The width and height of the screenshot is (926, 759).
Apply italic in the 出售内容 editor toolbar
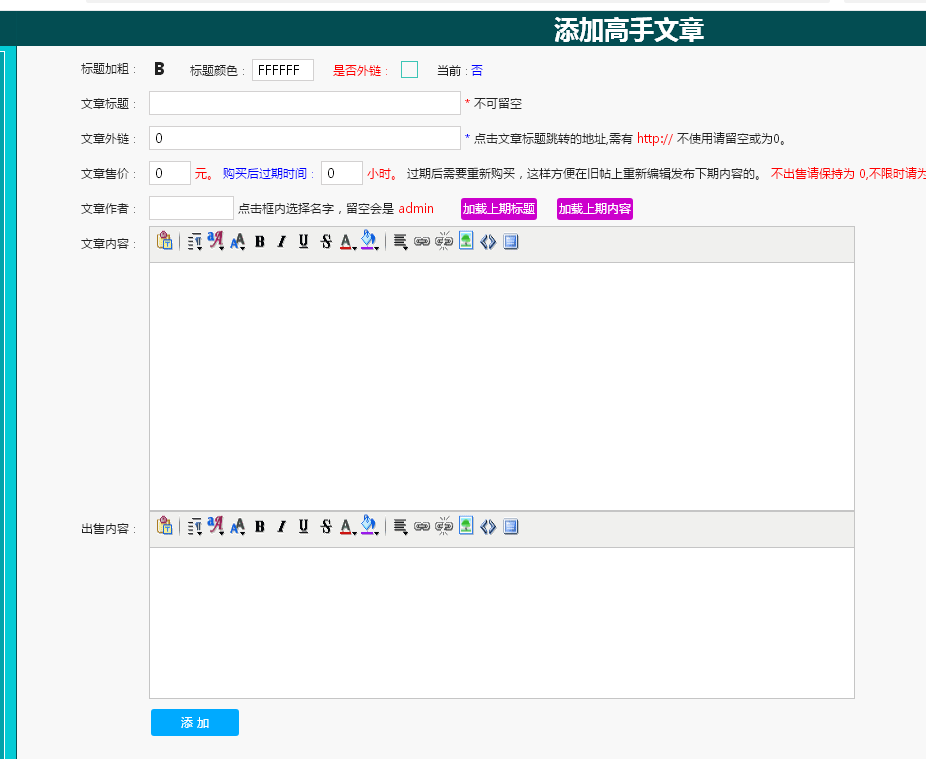coord(282,526)
